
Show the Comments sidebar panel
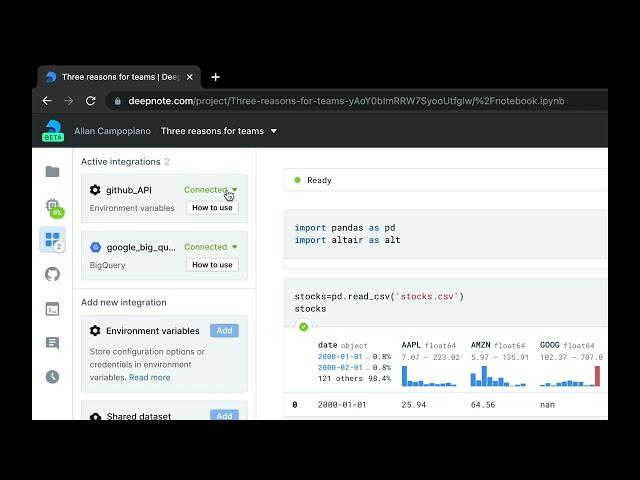tap(52, 343)
